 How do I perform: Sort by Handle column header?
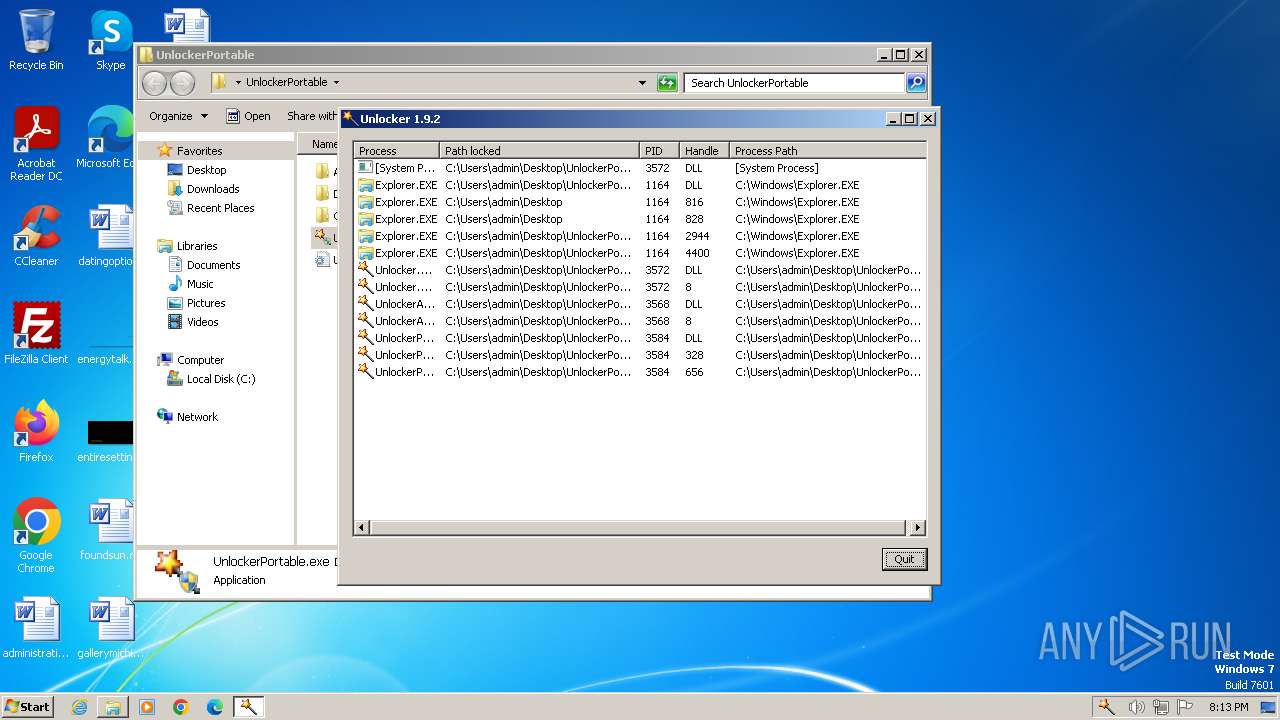[x=704, y=151]
